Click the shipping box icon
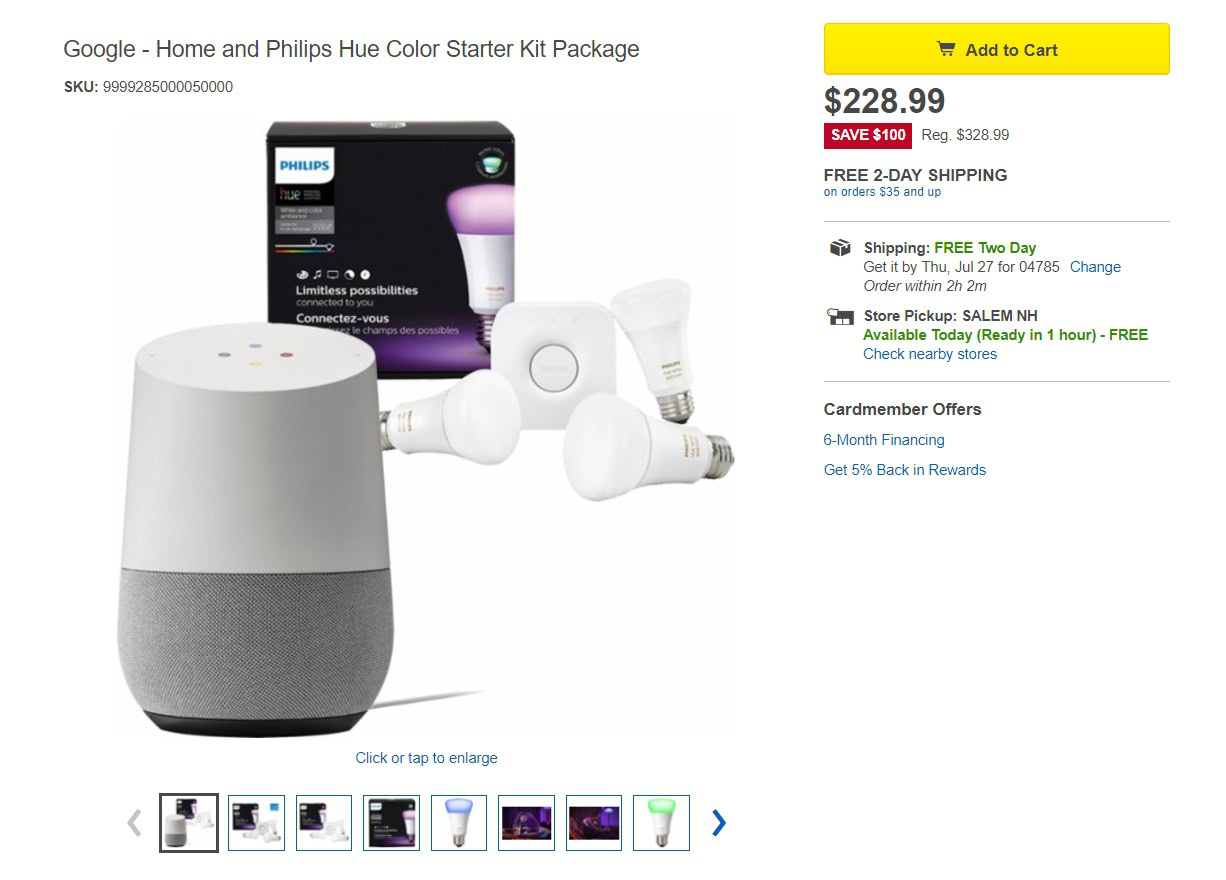The width and height of the screenshot is (1226, 880). [x=840, y=248]
